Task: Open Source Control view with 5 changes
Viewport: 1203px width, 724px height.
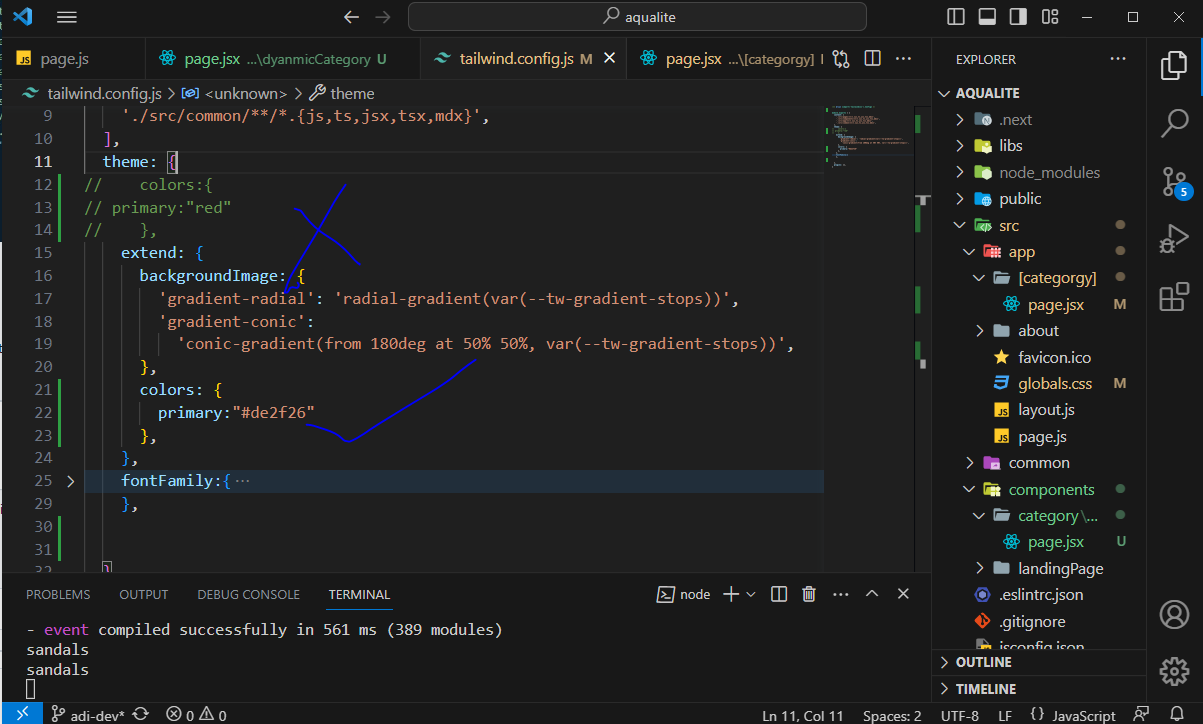Action: pyautogui.click(x=1173, y=182)
